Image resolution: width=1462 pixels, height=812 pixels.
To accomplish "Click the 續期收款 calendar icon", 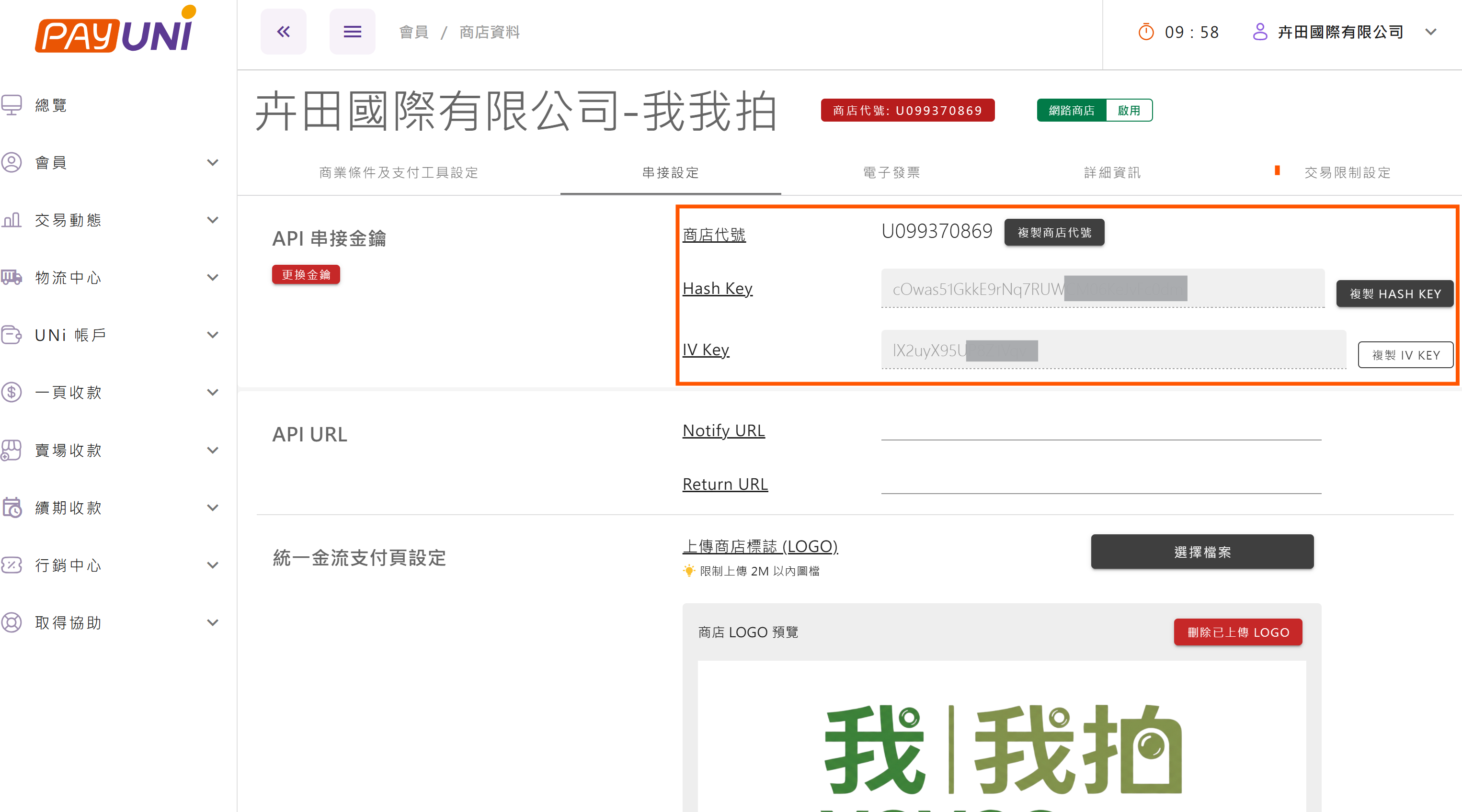I will [x=11, y=507].
